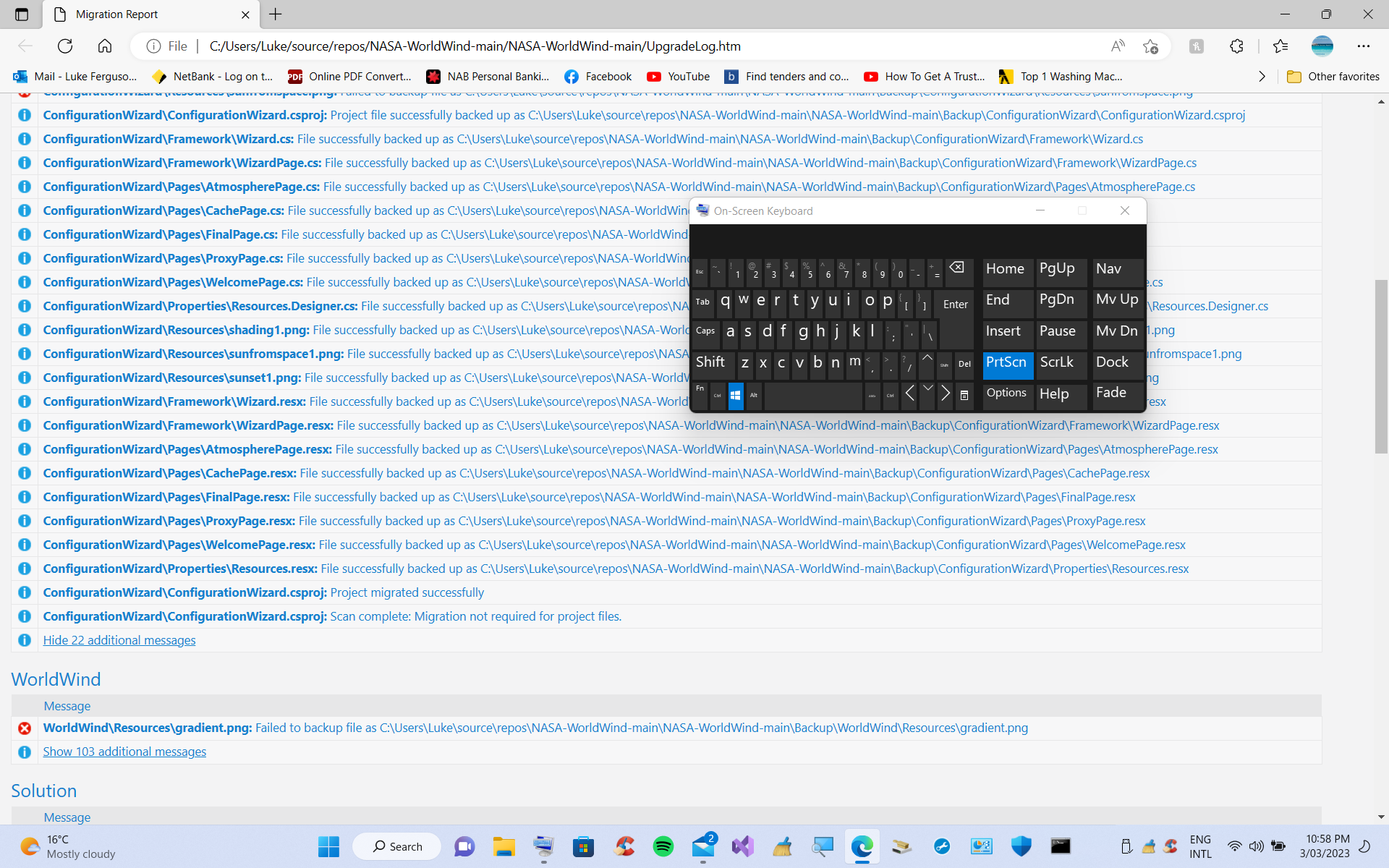The width and height of the screenshot is (1389, 868).
Task: Open File Explorer from the taskbar
Action: tap(504, 846)
